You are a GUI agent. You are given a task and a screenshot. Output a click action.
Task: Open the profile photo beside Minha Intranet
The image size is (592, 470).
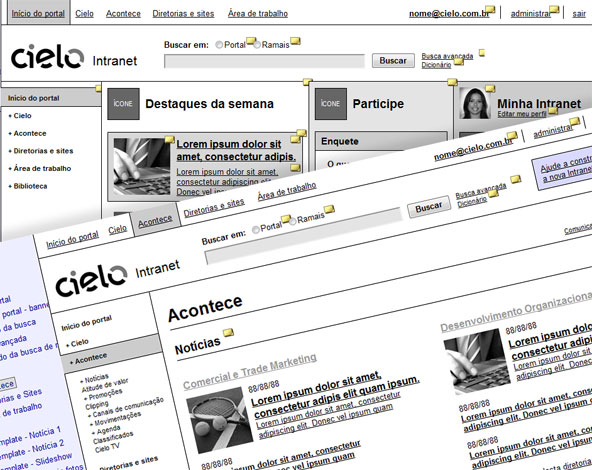[475, 103]
